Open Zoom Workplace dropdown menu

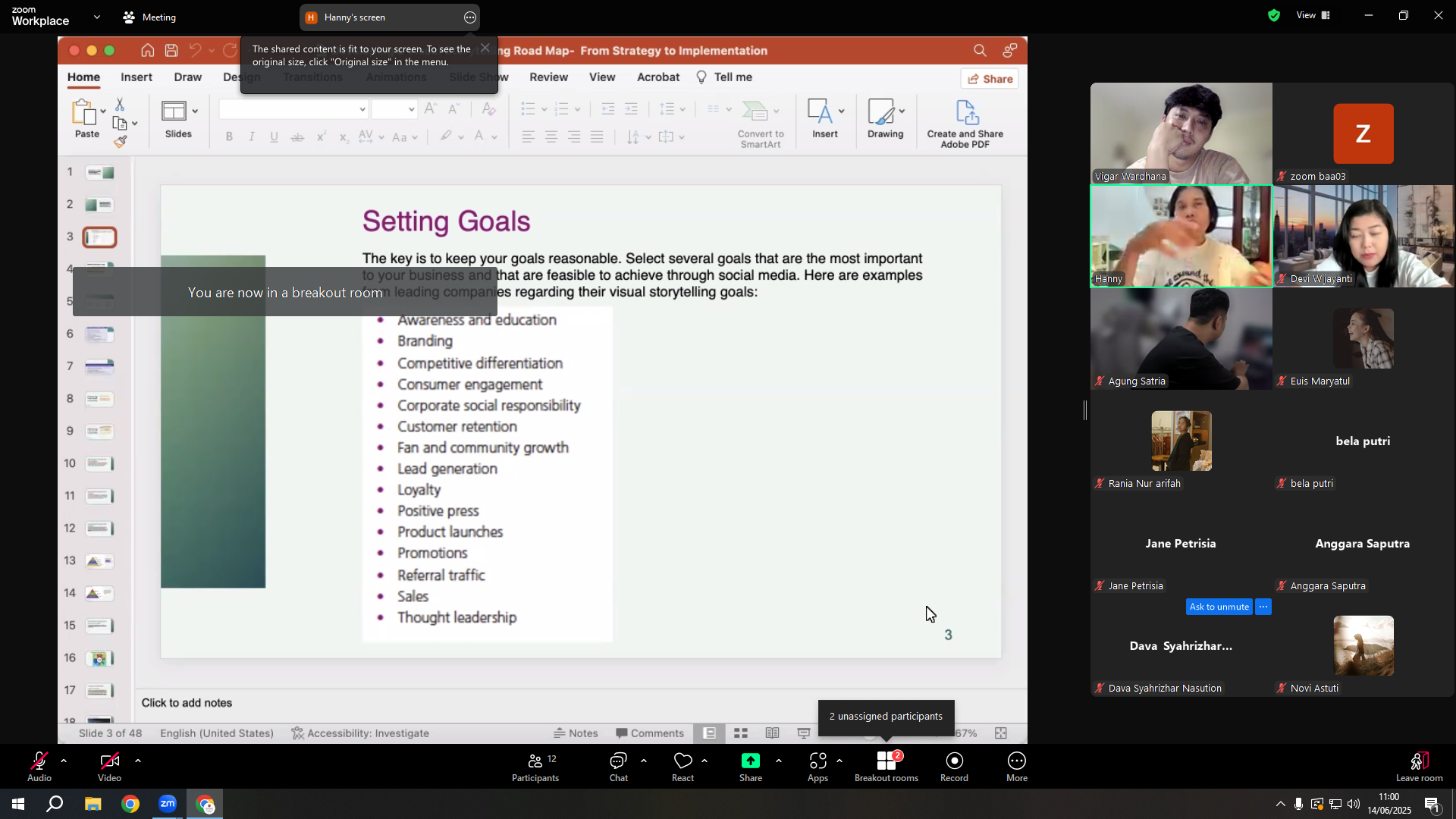[97, 17]
